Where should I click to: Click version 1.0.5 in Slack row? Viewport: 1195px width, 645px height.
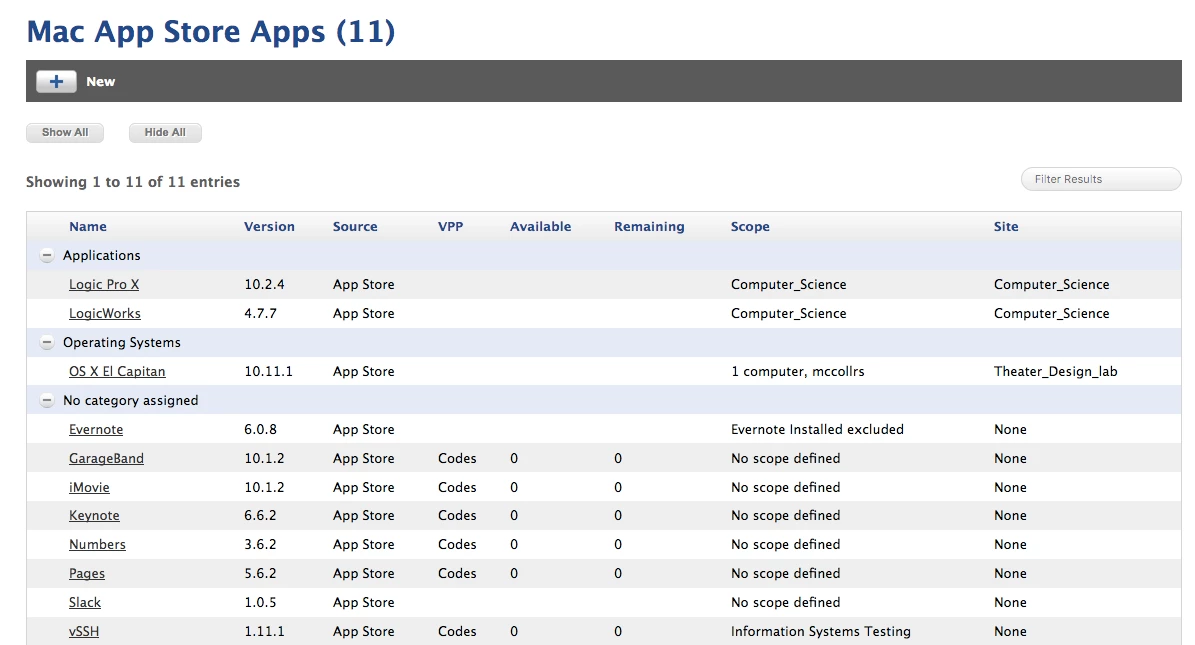coord(261,602)
